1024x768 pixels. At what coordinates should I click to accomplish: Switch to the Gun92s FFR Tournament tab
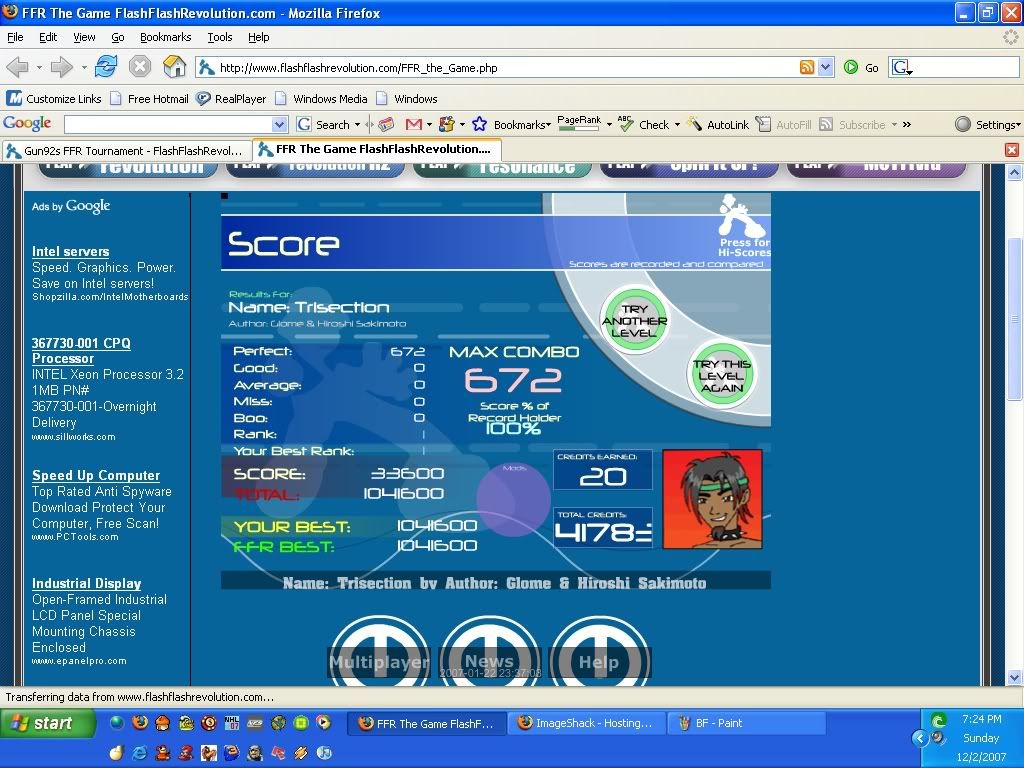tap(123, 150)
